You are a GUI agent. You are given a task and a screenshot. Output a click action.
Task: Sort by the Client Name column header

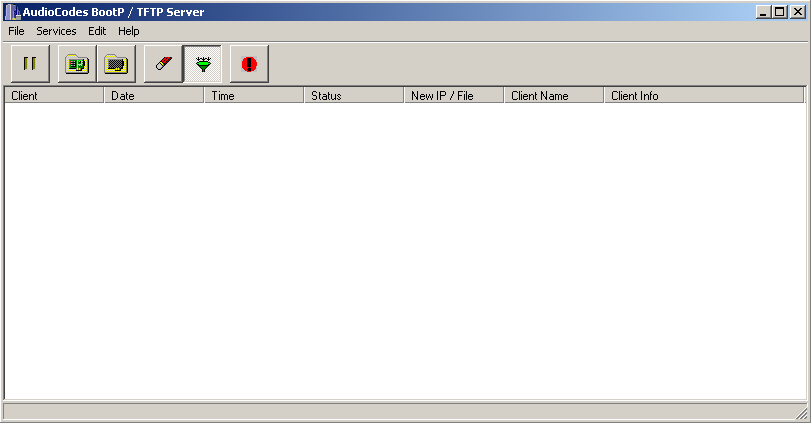pyautogui.click(x=554, y=96)
